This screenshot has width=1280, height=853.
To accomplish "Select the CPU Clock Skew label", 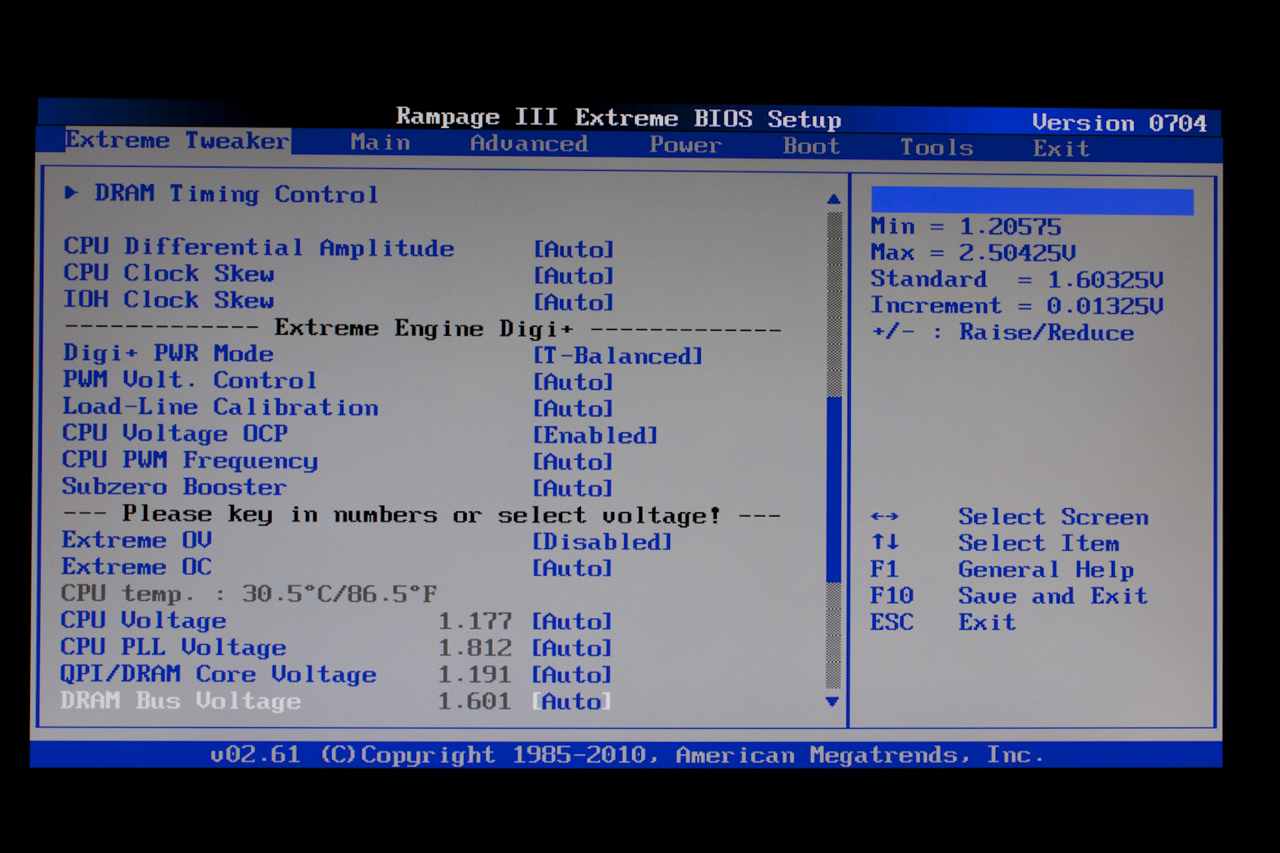I will 169,273.
